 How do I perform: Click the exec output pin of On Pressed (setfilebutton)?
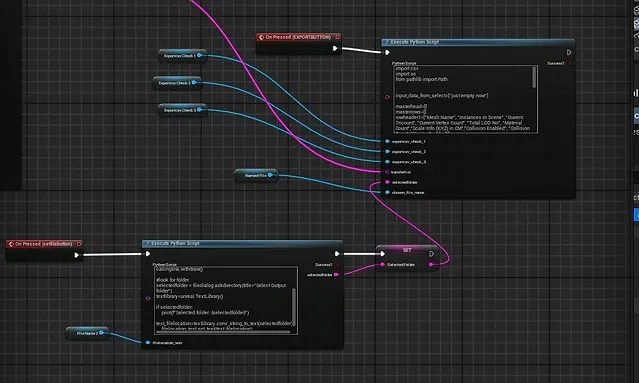point(77,255)
